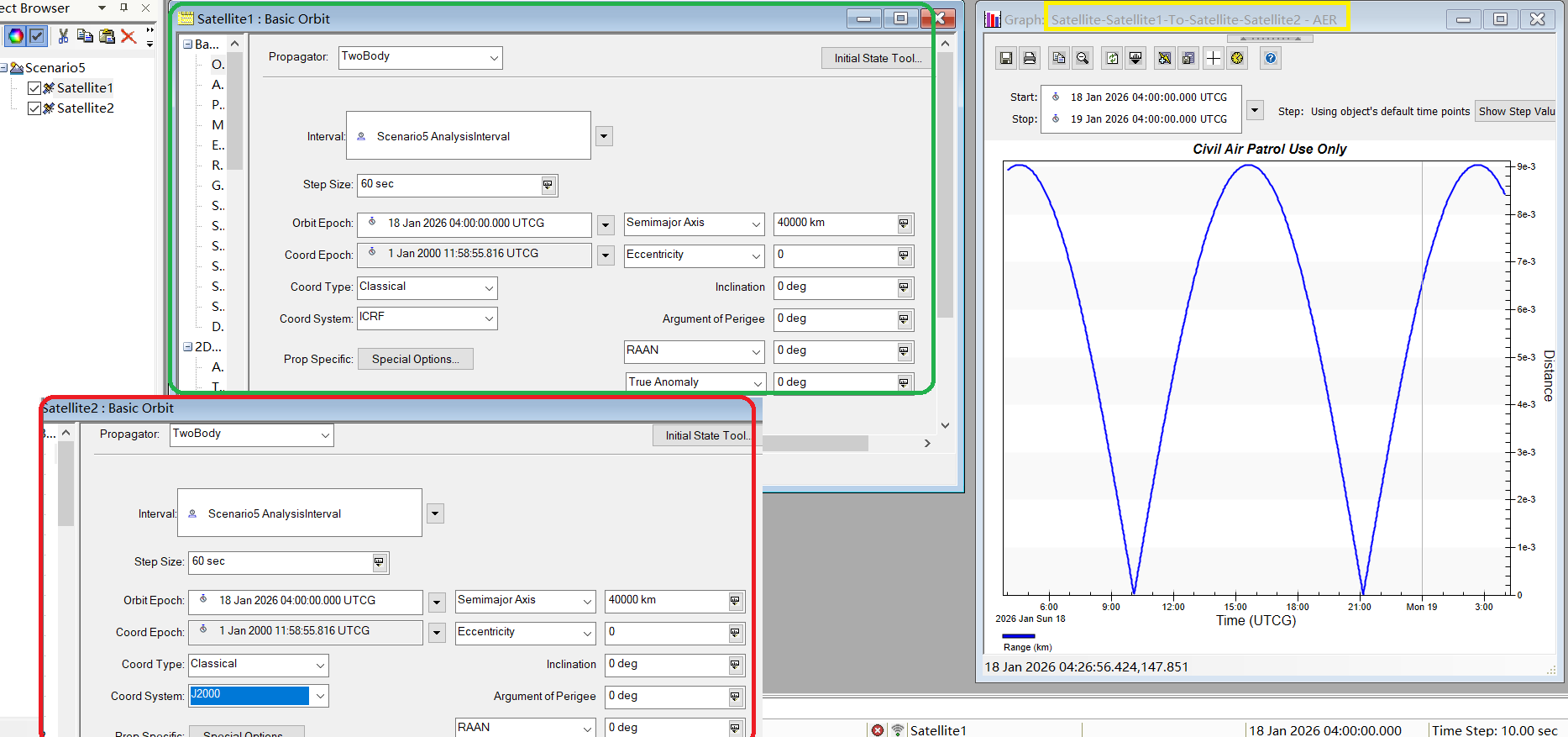1568x737 pixels.
Task: Toggle the crosshair cursor tool in graph
Action: [1214, 58]
